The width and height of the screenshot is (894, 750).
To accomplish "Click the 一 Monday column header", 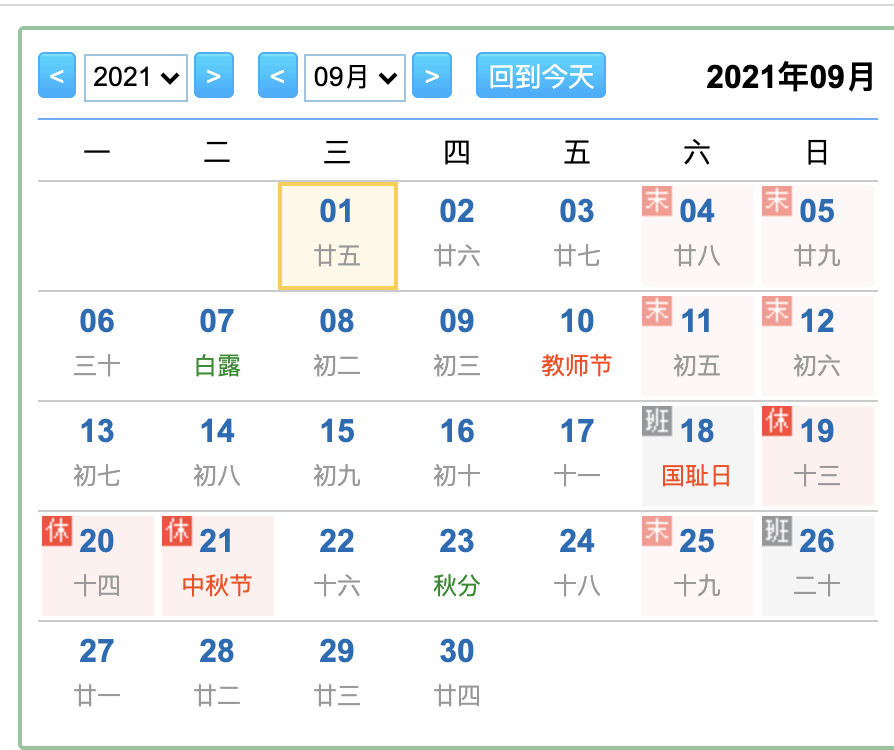I will point(97,152).
